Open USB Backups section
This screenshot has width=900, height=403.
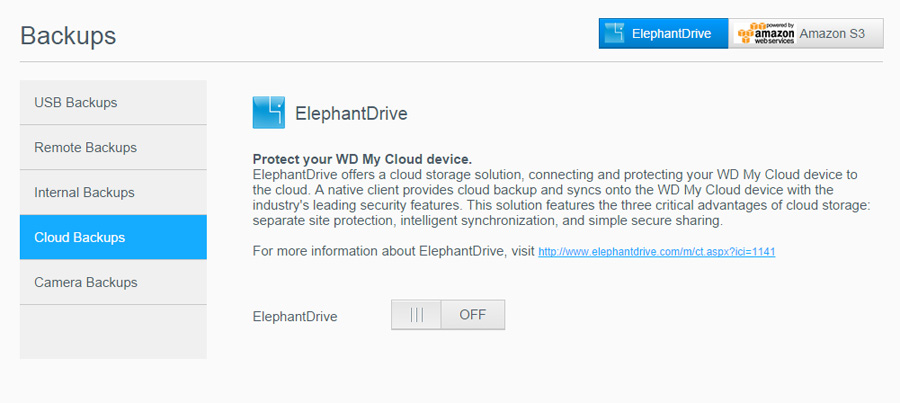[x=113, y=103]
